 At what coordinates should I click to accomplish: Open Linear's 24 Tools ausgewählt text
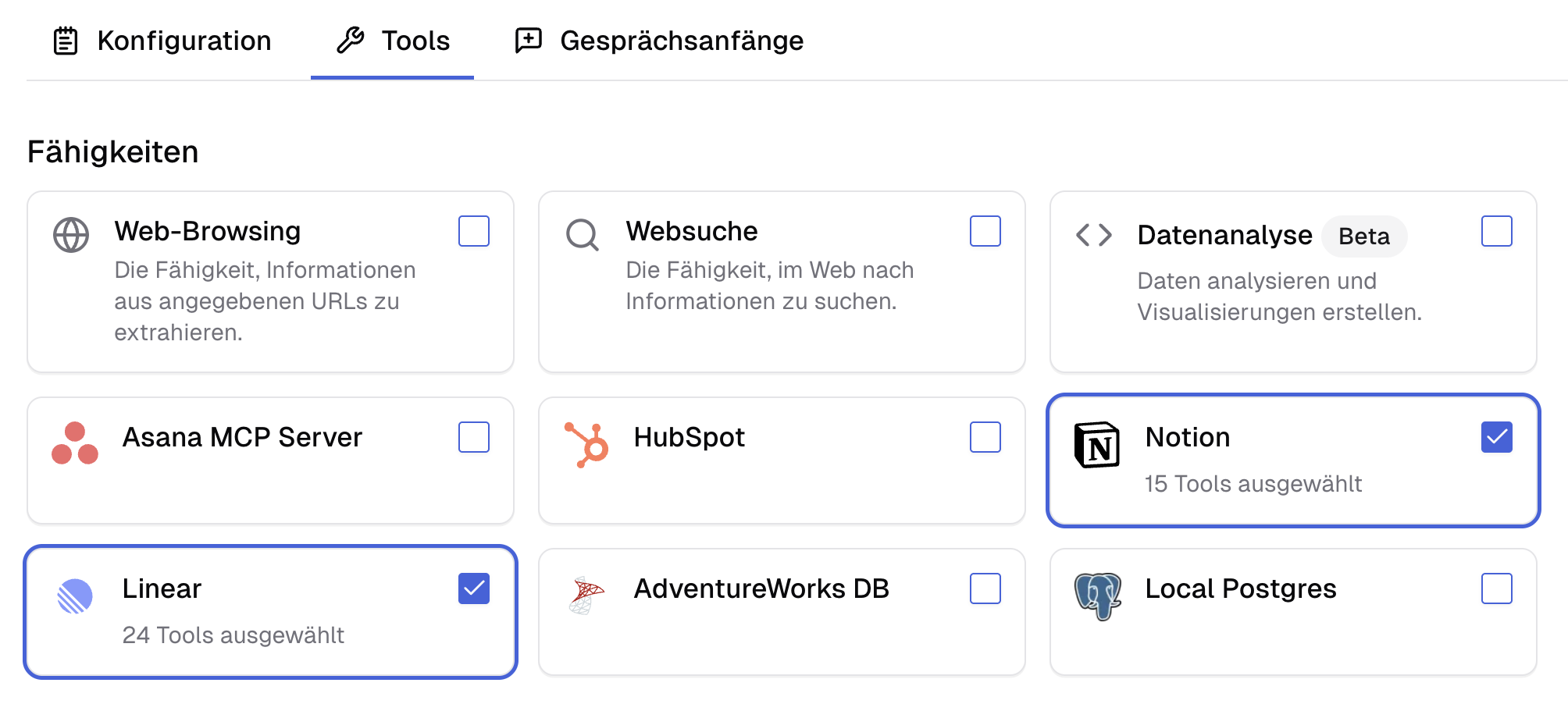coord(233,635)
